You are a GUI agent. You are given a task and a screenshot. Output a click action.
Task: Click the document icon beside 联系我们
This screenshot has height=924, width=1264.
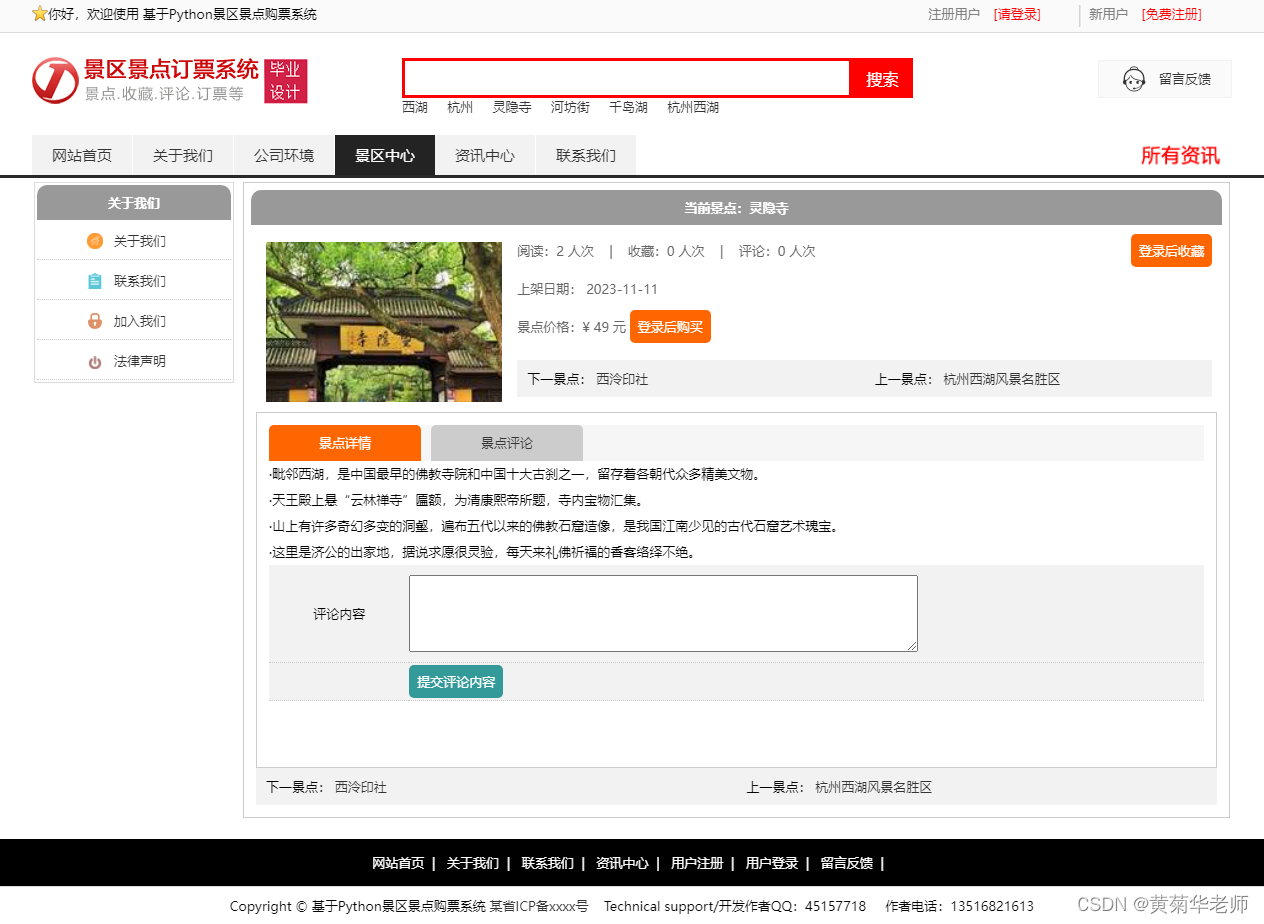pyautogui.click(x=95, y=281)
